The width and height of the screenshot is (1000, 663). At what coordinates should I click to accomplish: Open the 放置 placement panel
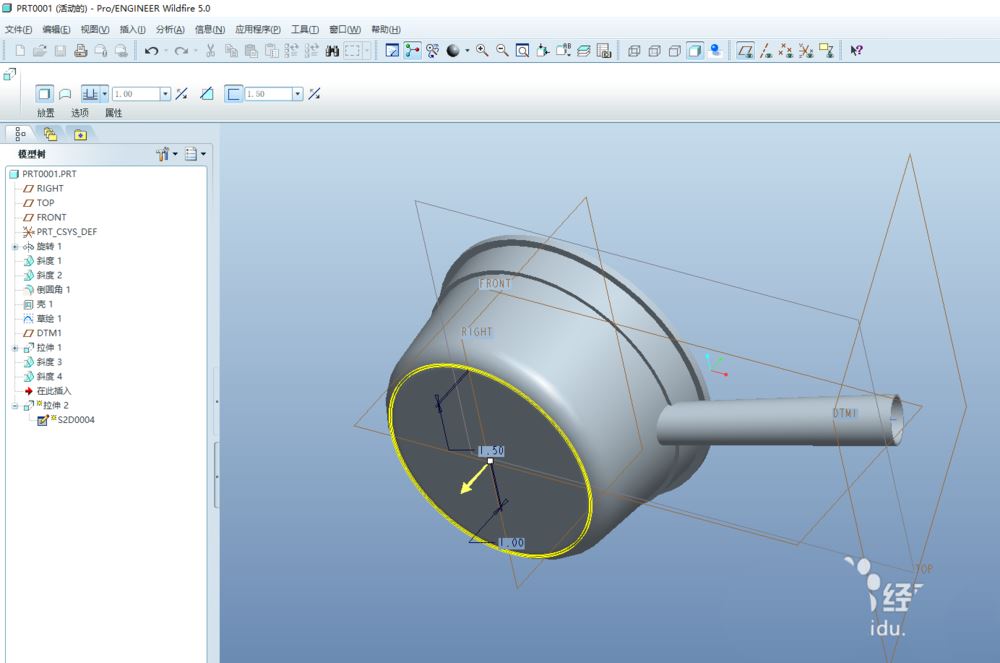[46, 113]
